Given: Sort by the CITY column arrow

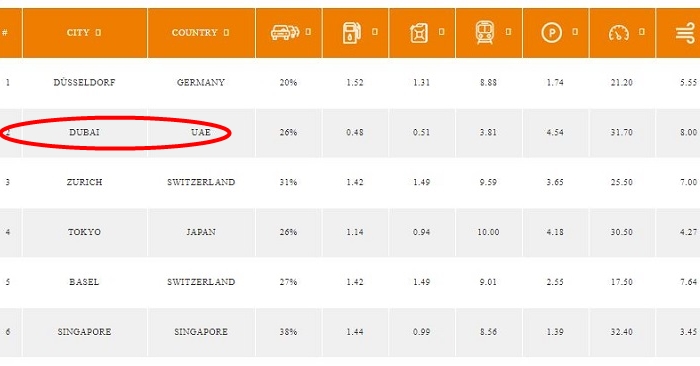Looking at the screenshot, I should (98, 33).
